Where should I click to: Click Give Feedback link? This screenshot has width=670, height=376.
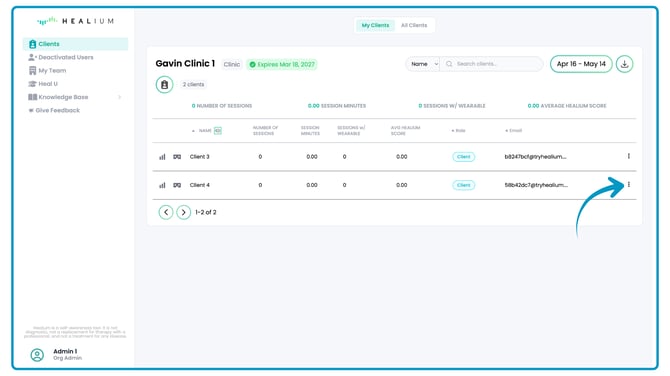pos(54,110)
